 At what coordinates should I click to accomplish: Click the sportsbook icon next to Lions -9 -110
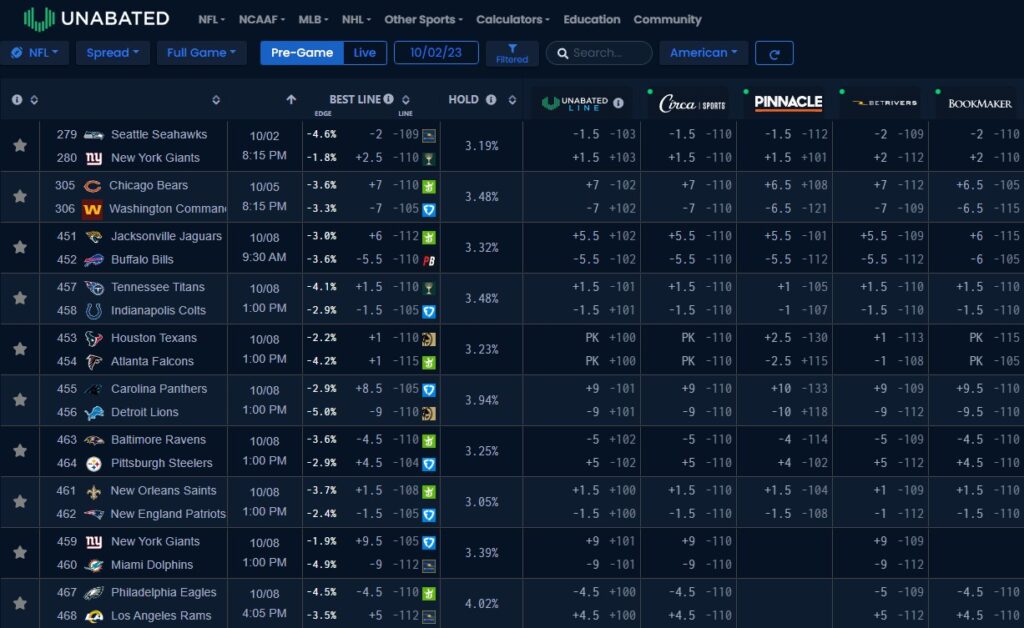tap(429, 413)
